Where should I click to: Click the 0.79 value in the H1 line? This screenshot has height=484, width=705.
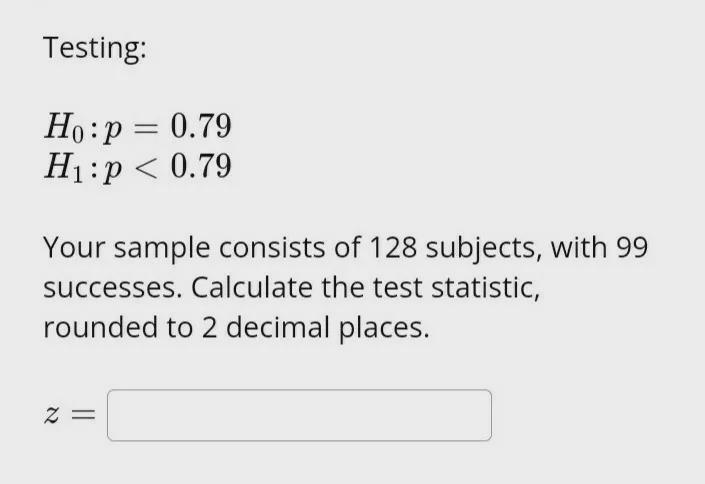pyautogui.click(x=201, y=166)
